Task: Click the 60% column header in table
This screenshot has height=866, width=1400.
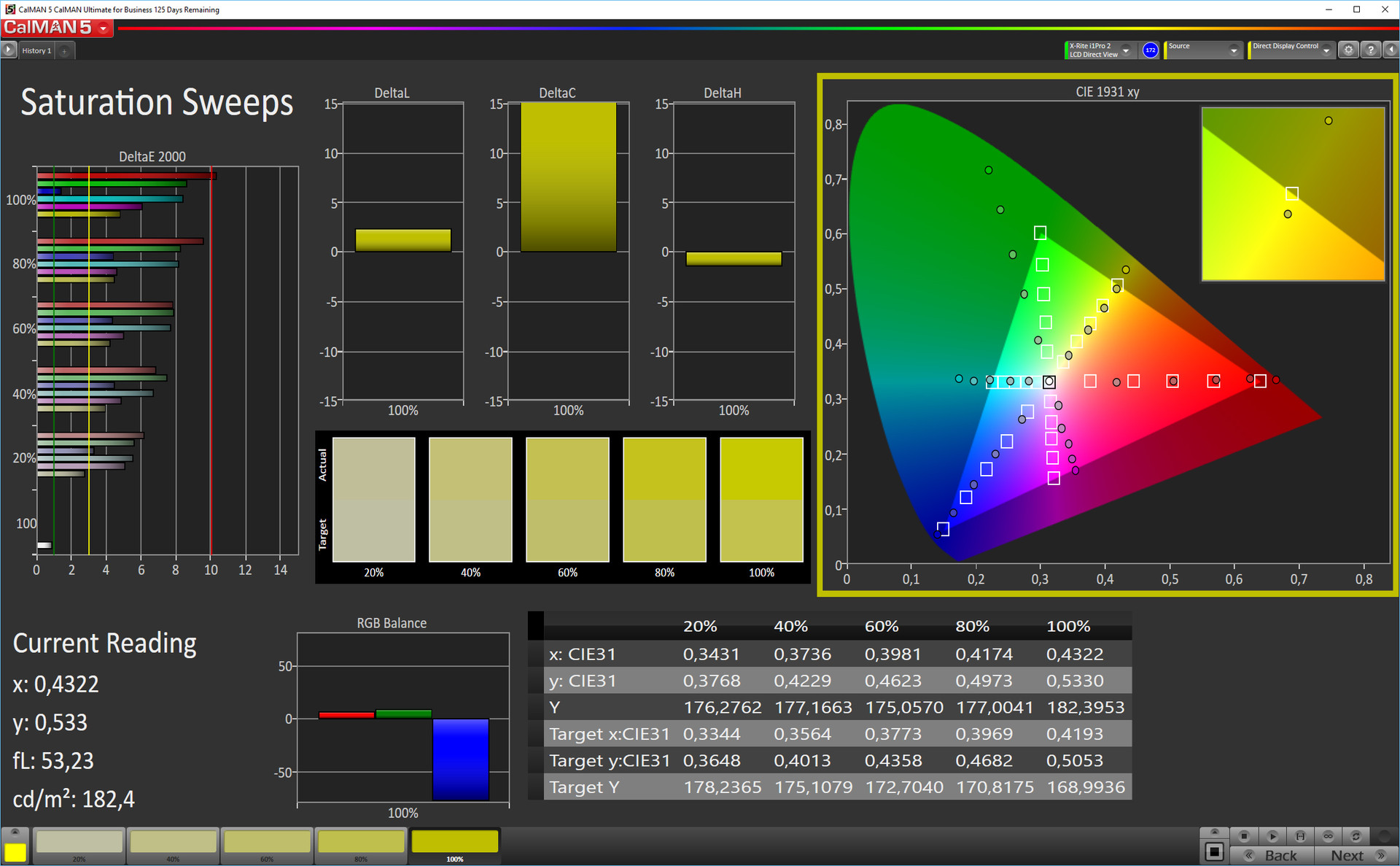Action: [882, 627]
